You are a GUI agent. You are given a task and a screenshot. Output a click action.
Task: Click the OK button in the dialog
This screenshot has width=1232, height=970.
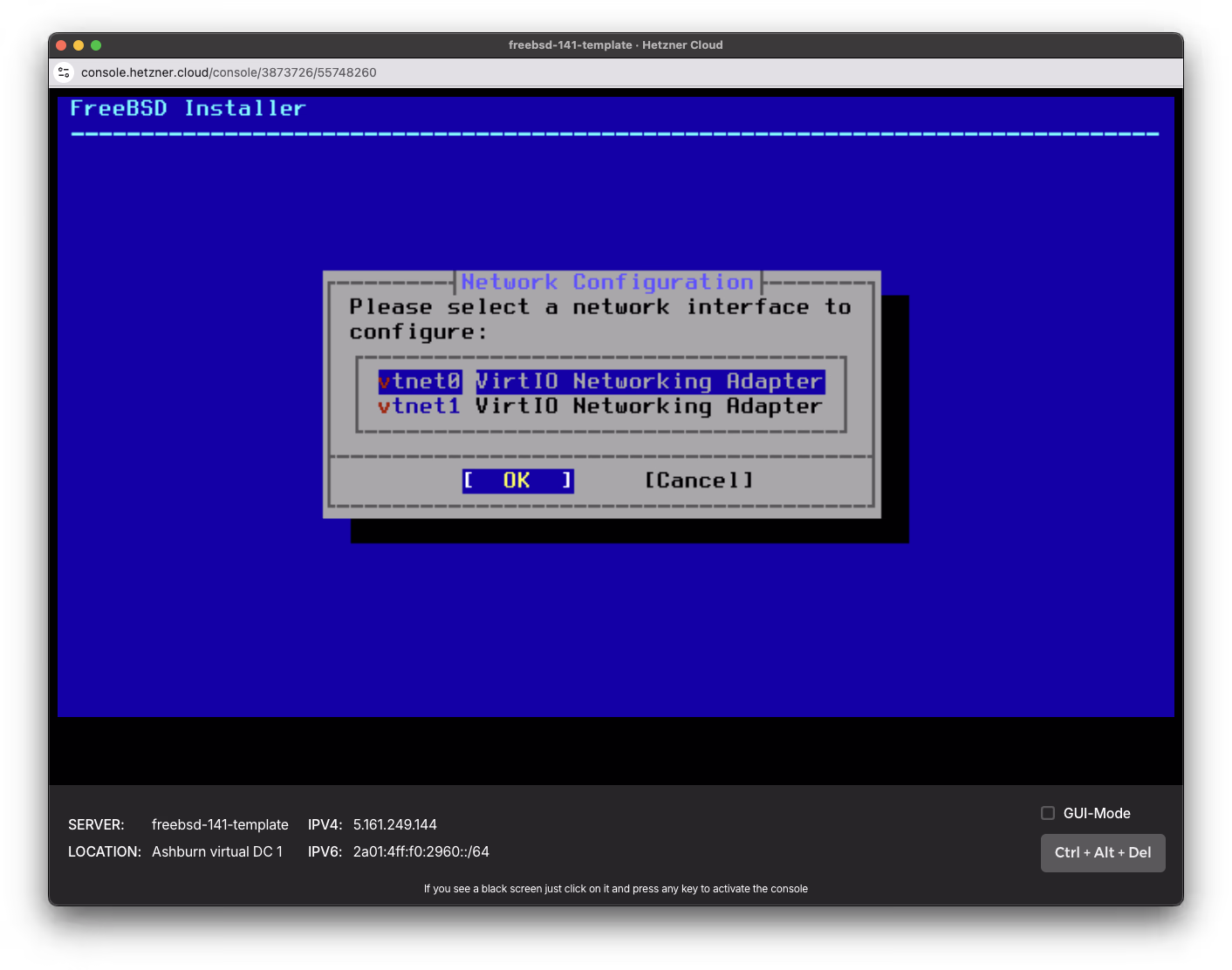[x=517, y=480]
